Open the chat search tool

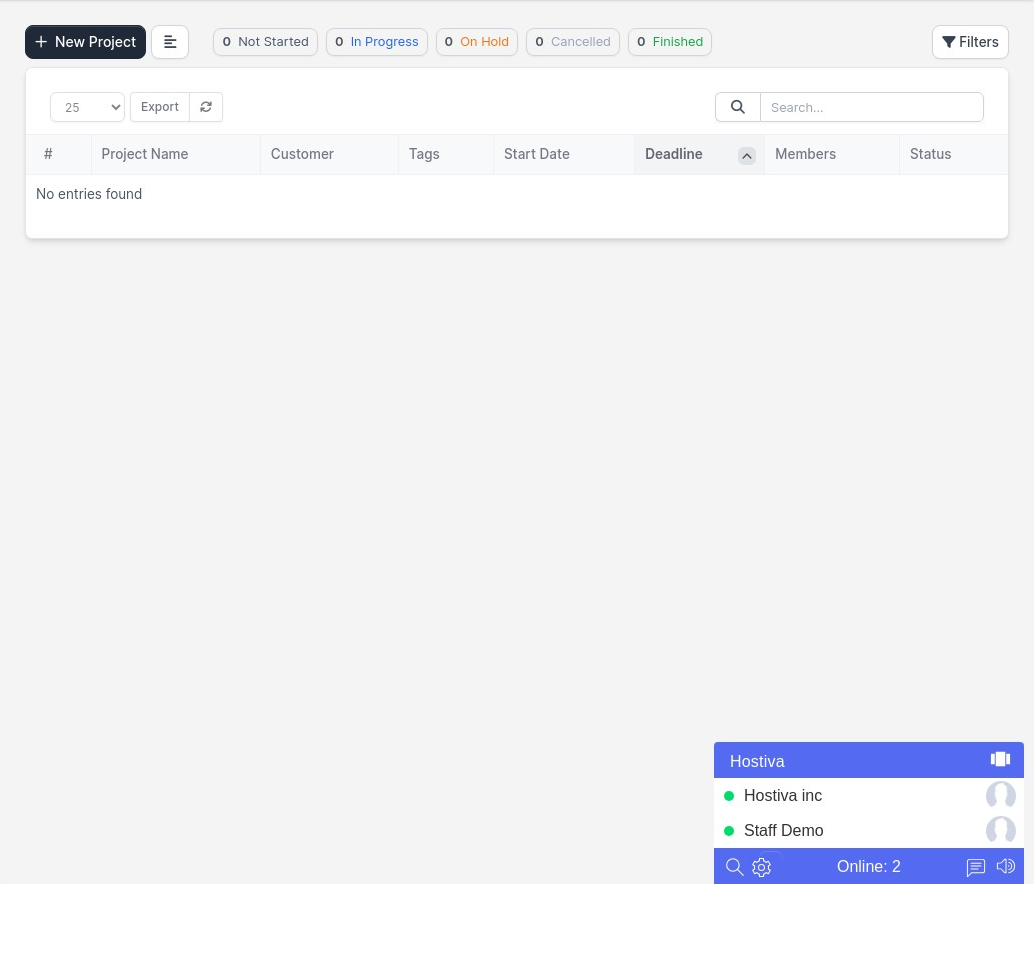point(735,867)
